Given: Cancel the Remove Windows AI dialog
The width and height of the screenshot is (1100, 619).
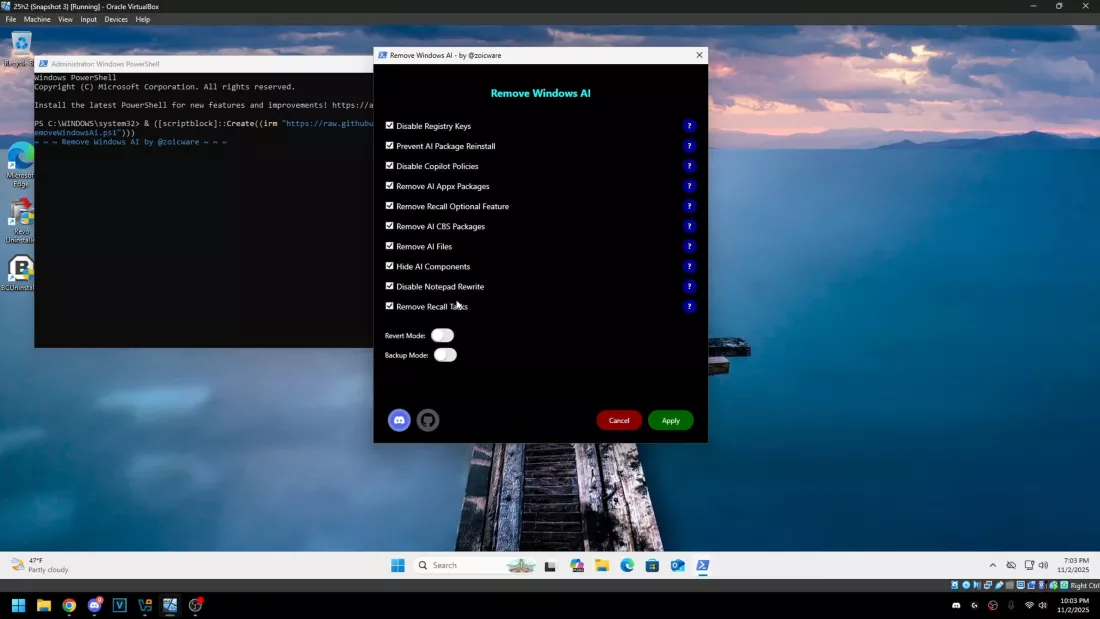Looking at the screenshot, I should coord(619,420).
